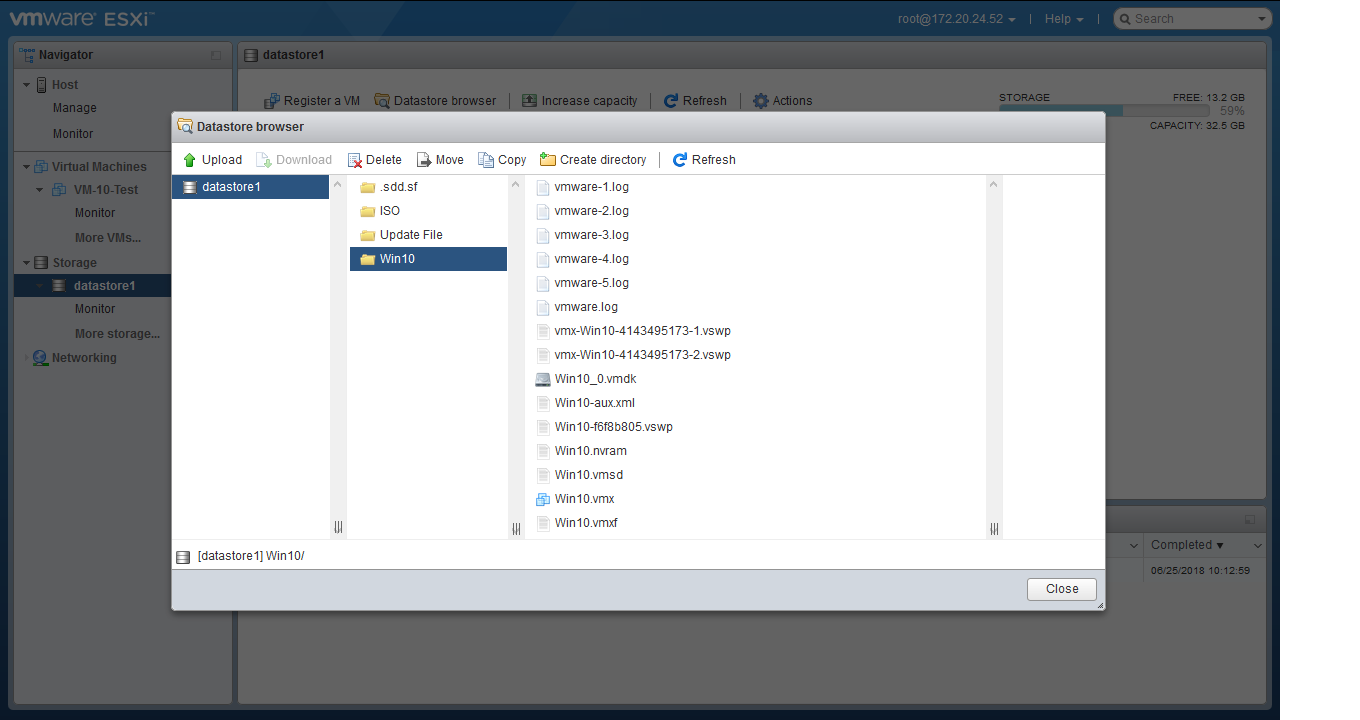This screenshot has width=1360, height=720.
Task: Select datastore1 in the browser left pane
Action: [x=230, y=187]
